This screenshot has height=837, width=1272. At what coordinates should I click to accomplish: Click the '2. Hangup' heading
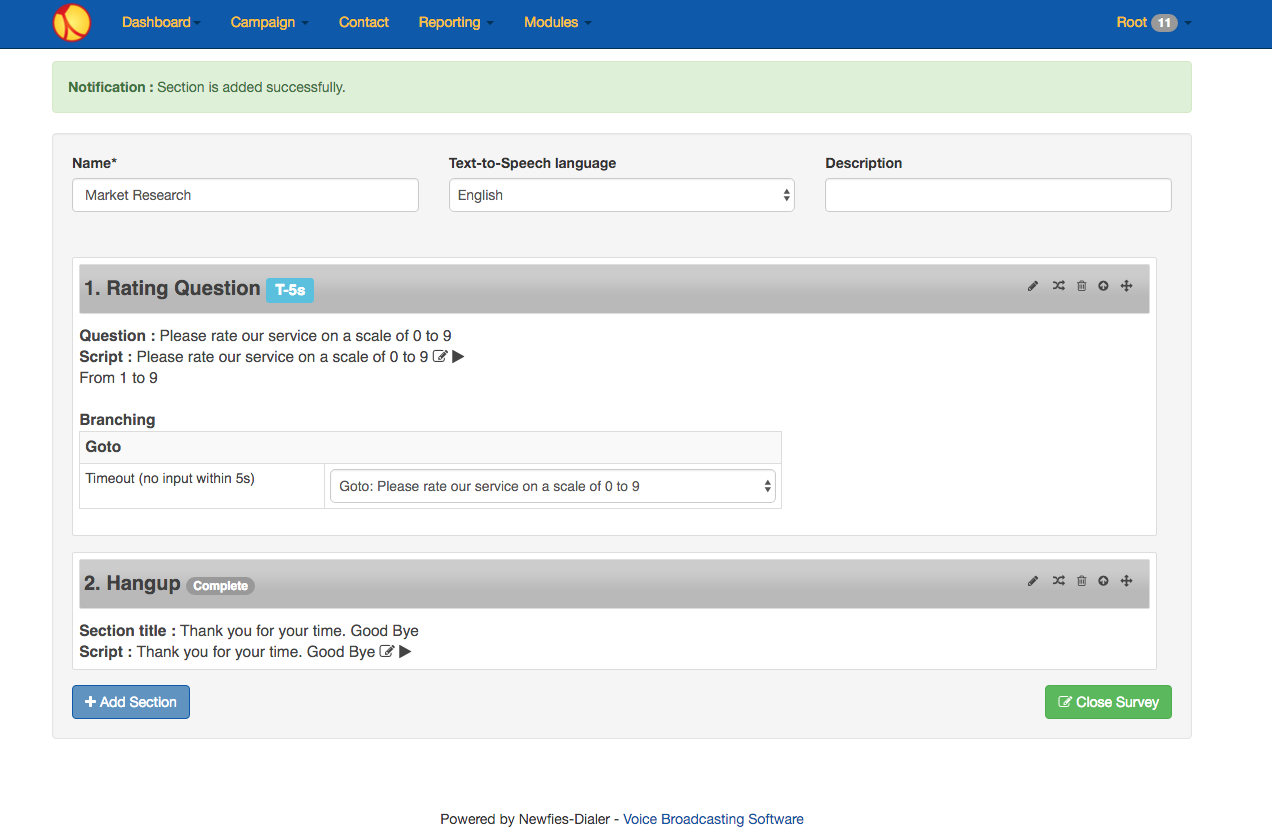pos(132,583)
